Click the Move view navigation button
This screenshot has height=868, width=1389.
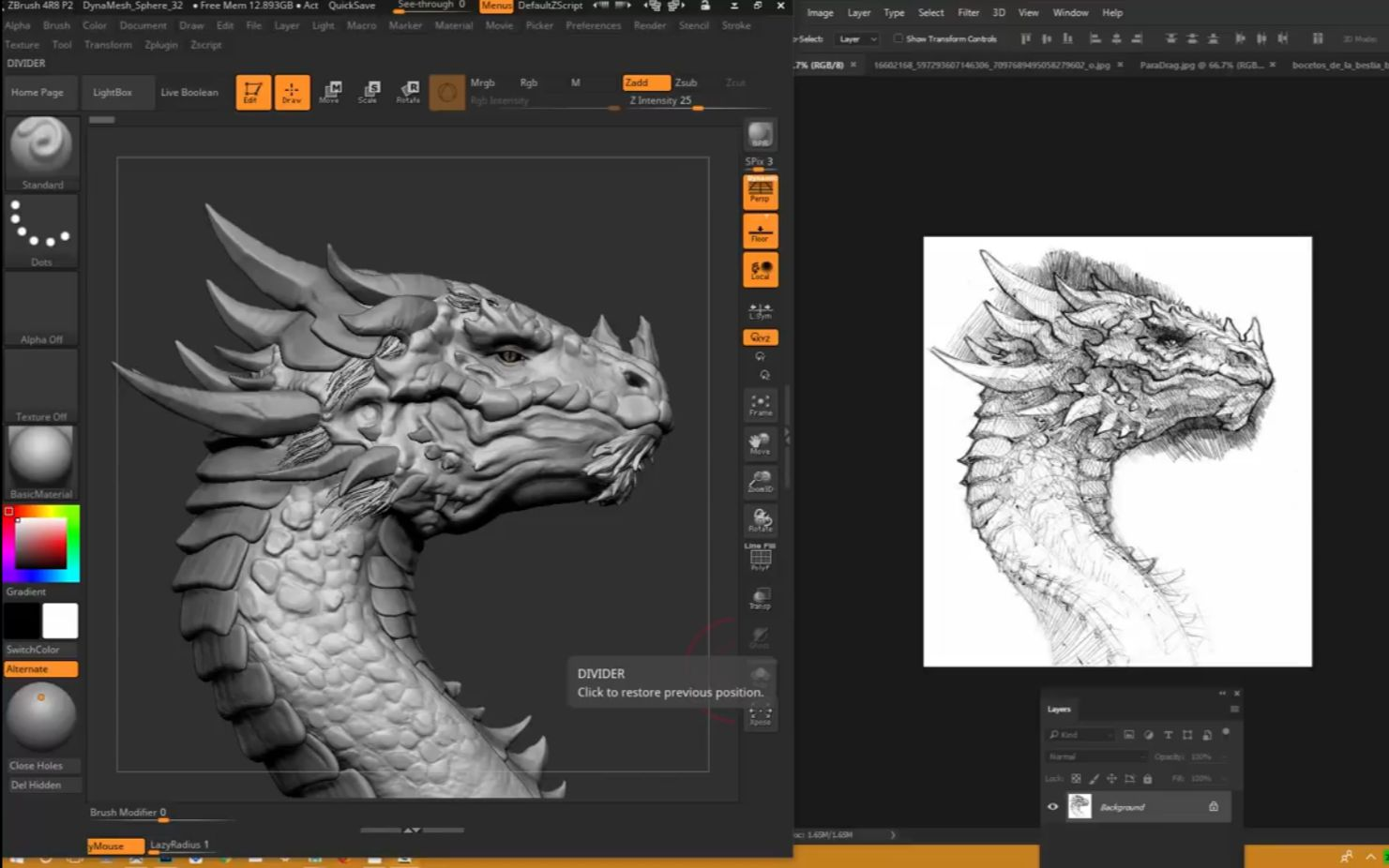pos(761,443)
